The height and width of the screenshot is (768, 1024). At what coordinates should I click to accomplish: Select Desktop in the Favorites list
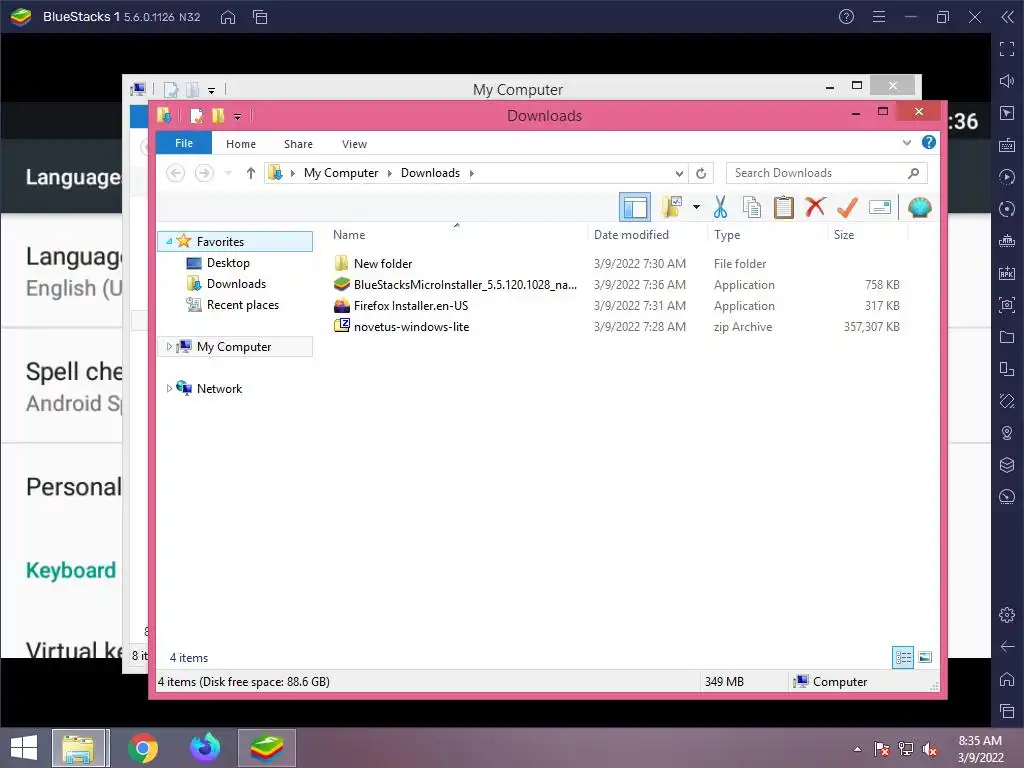(228, 263)
